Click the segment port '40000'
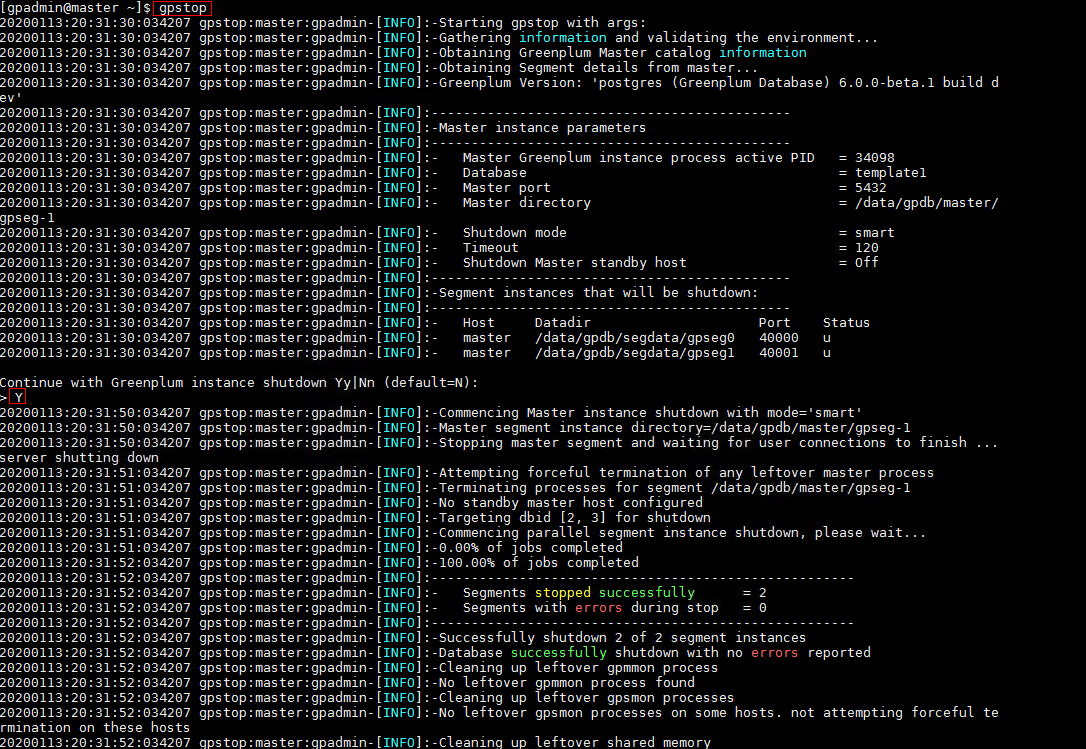The image size is (1086, 749). coord(778,338)
